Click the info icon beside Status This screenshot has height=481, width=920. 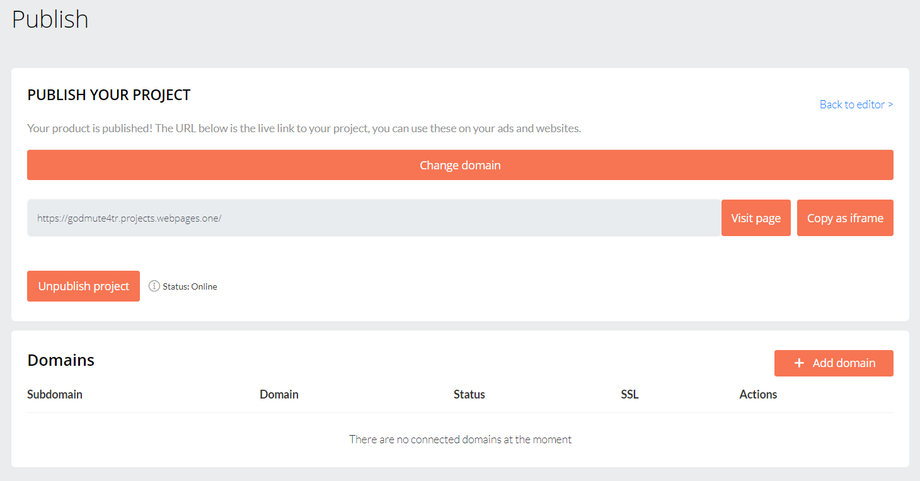click(154, 286)
